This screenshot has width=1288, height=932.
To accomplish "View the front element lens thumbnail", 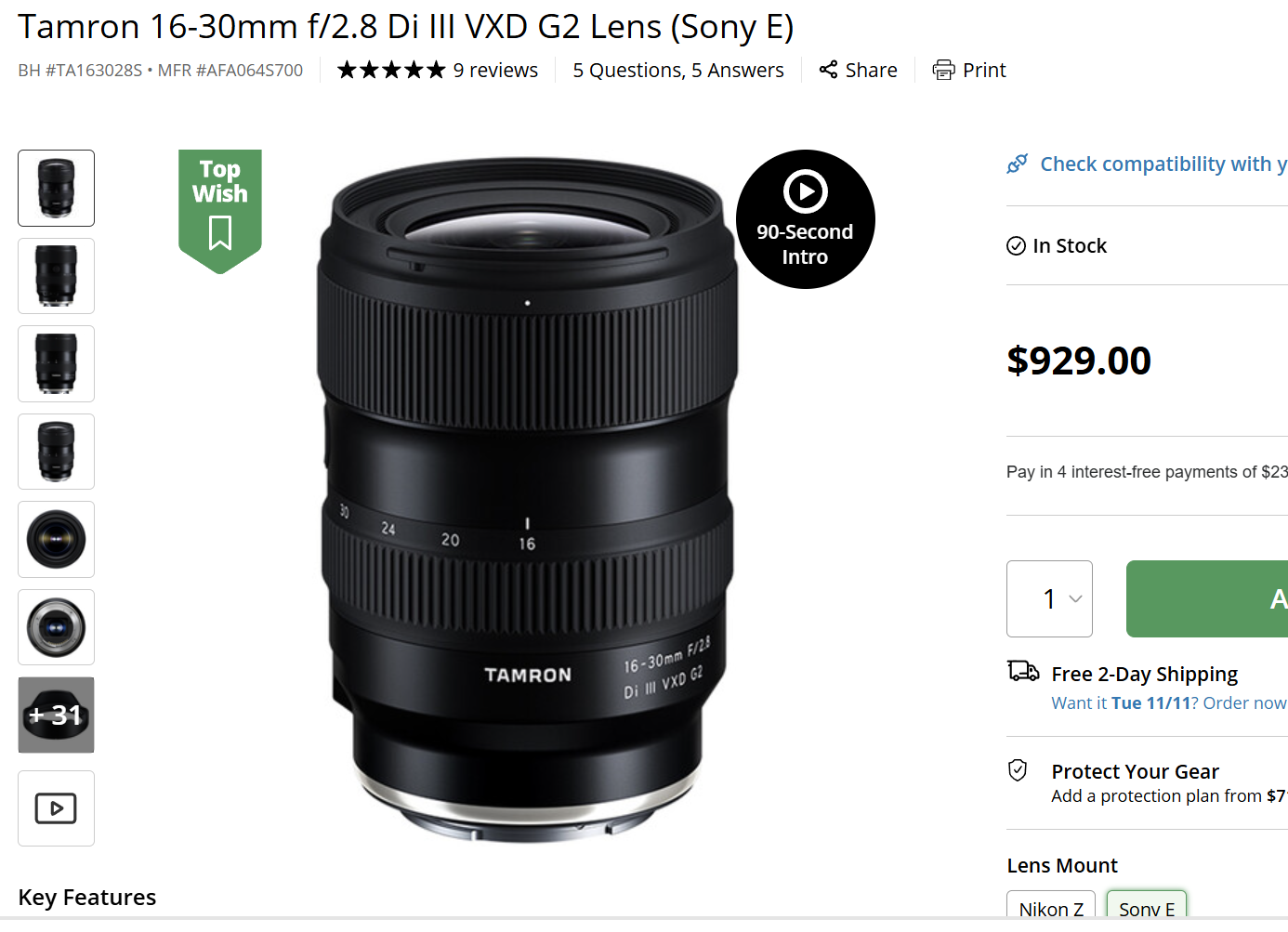I will click(x=56, y=539).
